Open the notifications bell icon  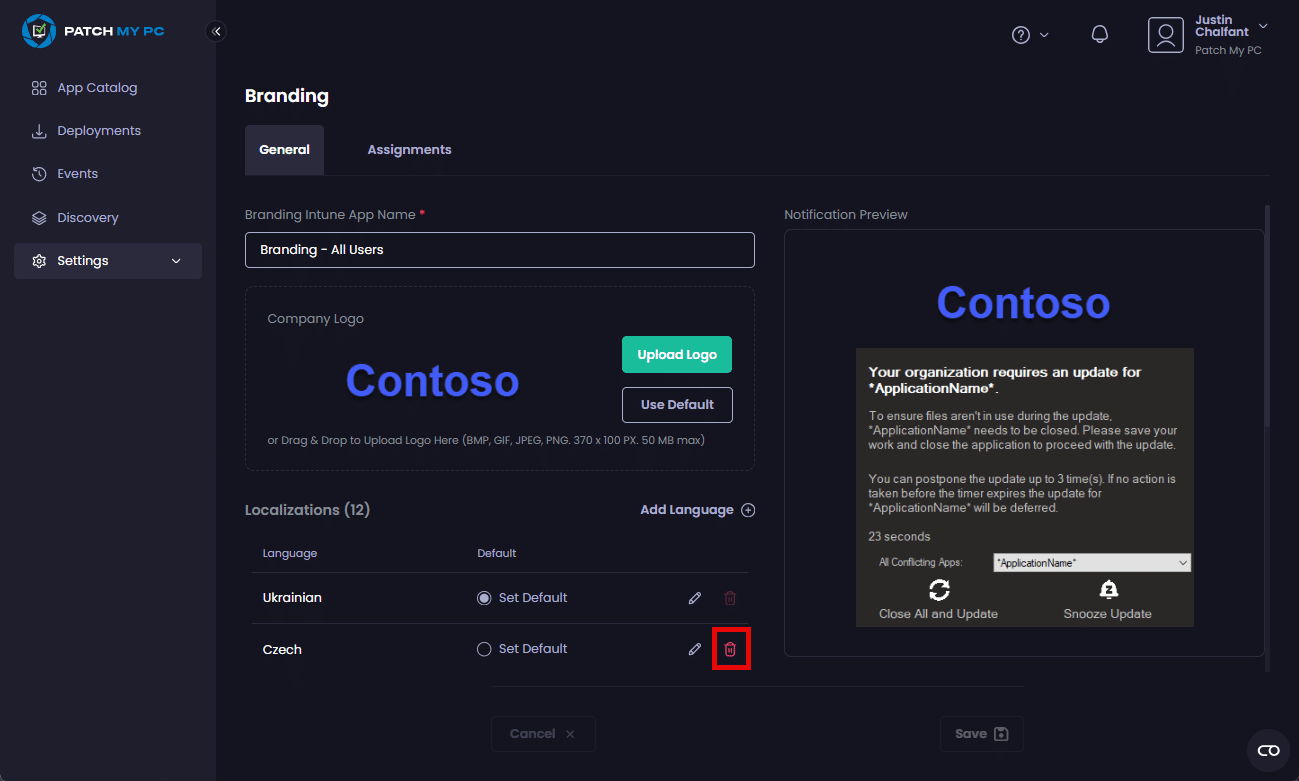(1100, 35)
